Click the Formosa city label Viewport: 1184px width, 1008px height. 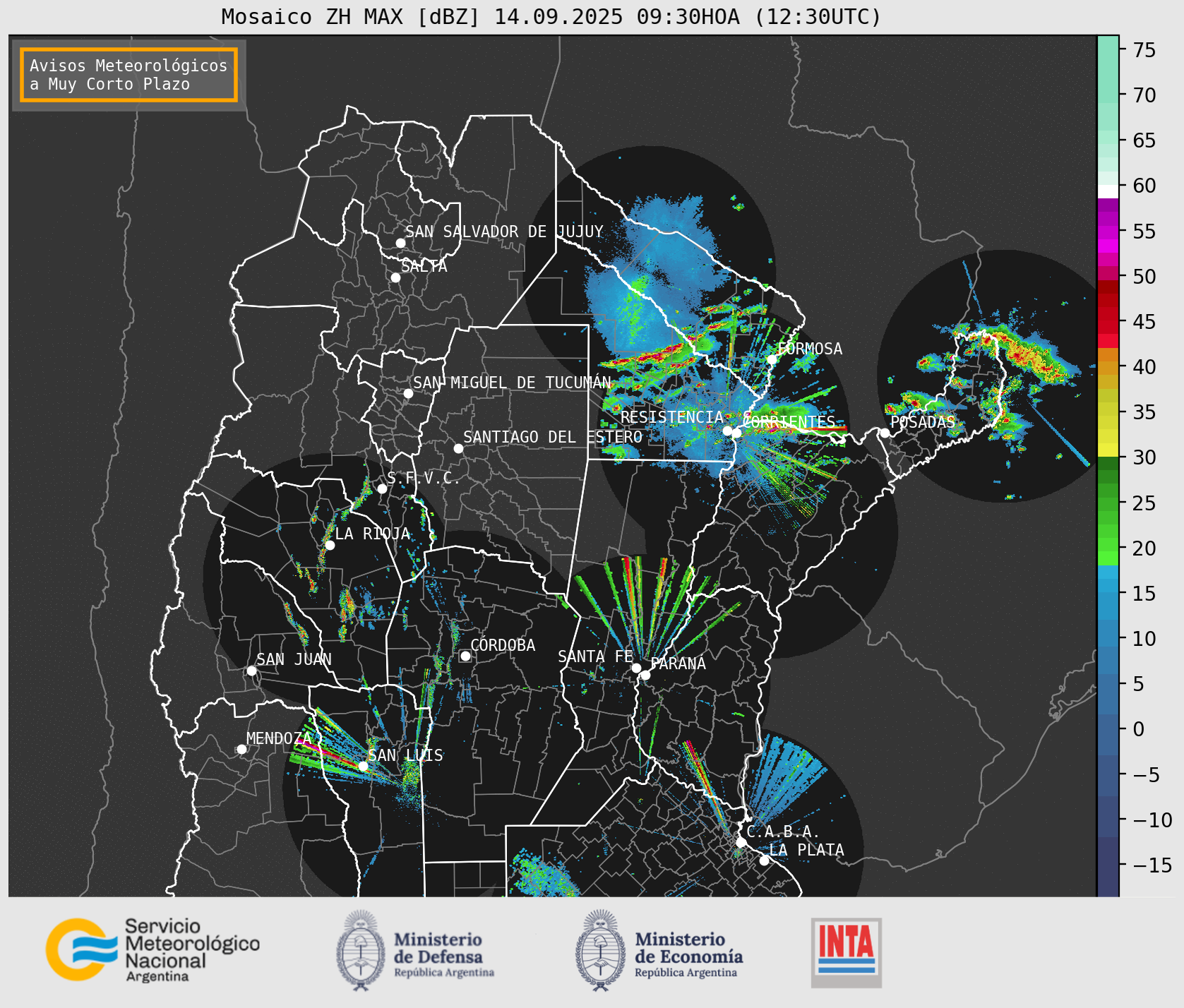tap(810, 349)
